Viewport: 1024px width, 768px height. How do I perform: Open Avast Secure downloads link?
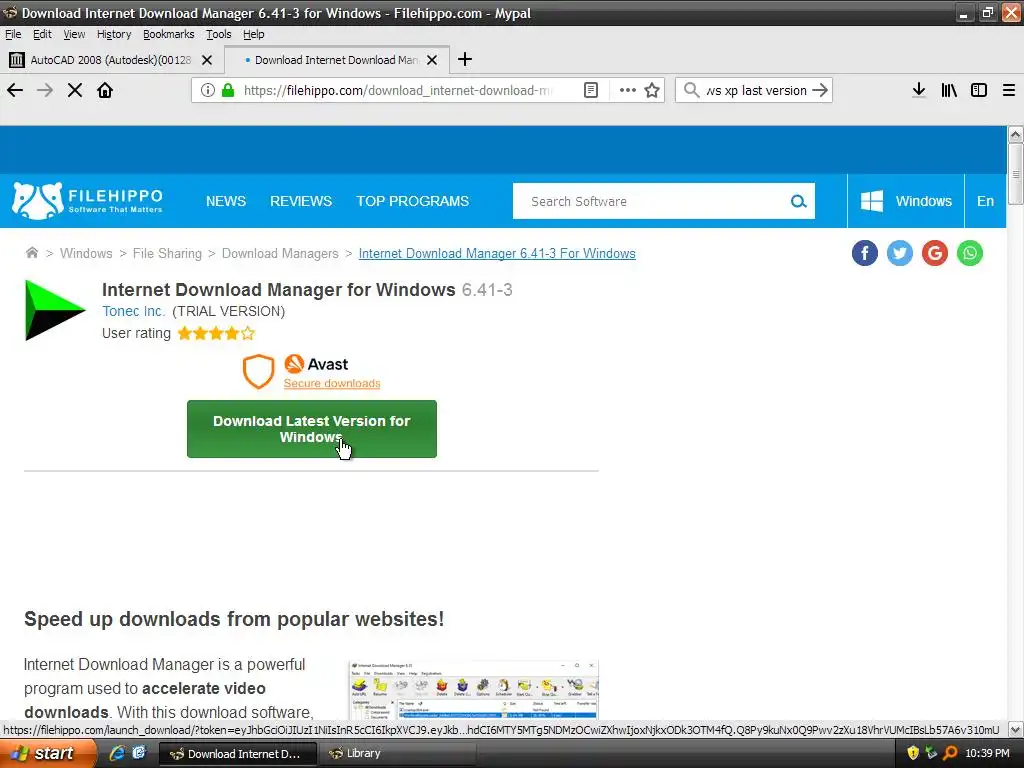(x=332, y=383)
